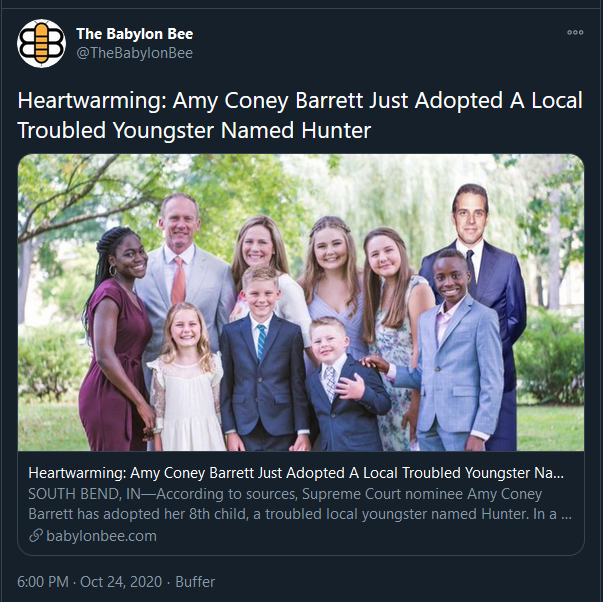Click the chain link icon beside babylonbee.com
The width and height of the screenshot is (603, 602).
(36, 535)
